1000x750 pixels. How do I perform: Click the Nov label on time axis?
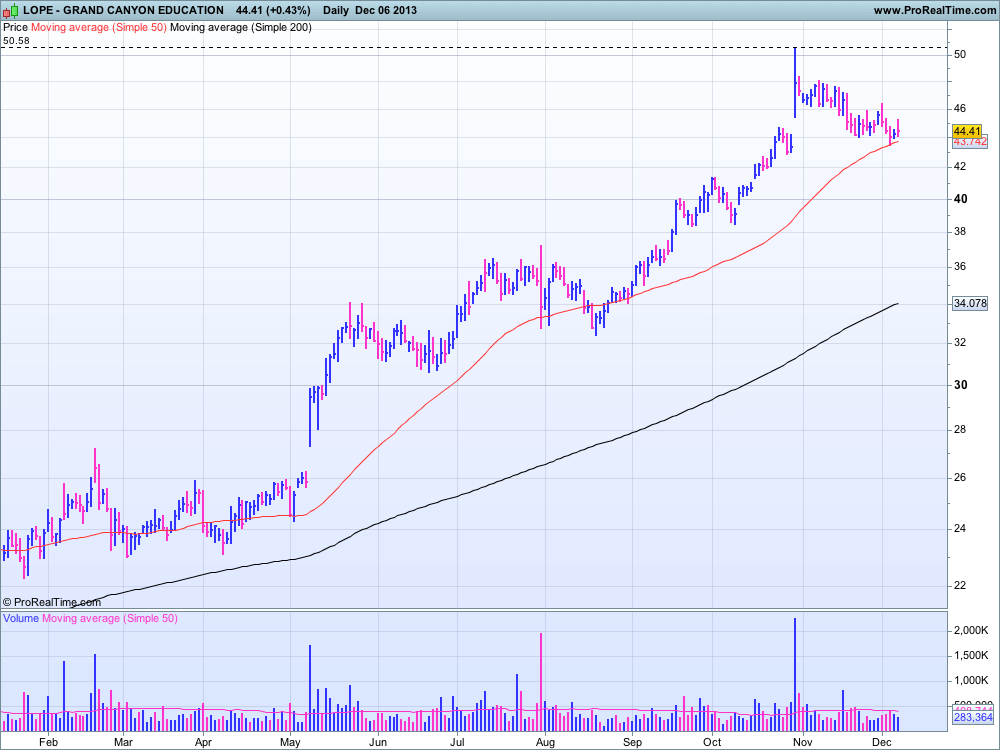click(803, 742)
